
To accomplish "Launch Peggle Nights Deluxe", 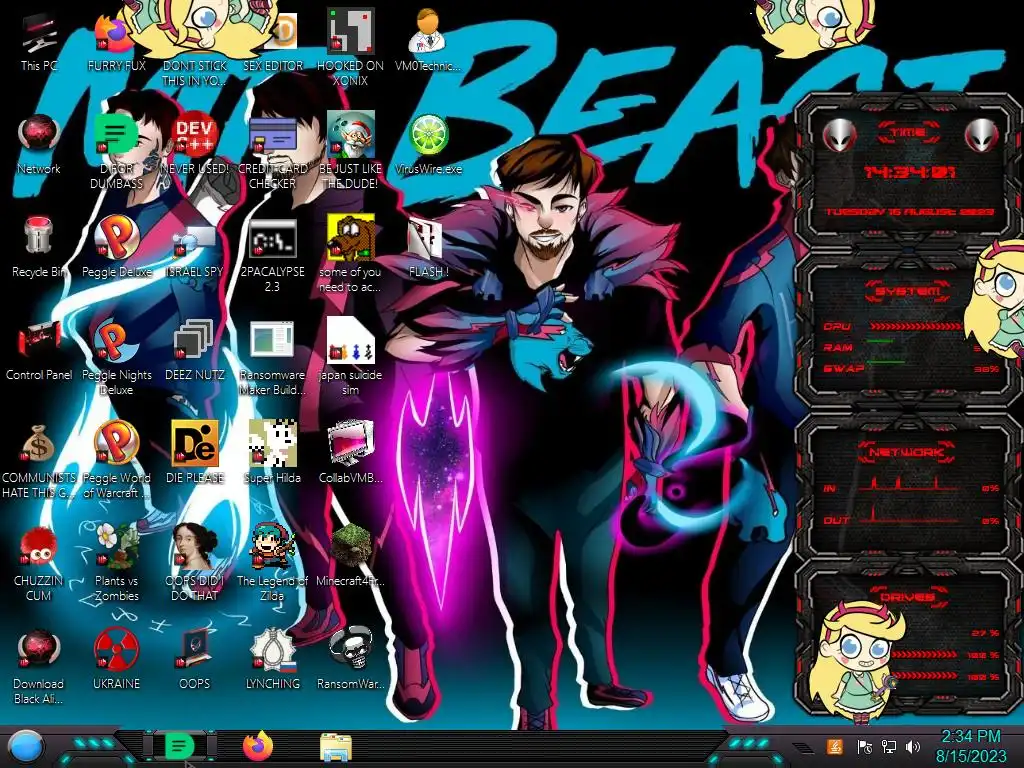I will (115, 341).
